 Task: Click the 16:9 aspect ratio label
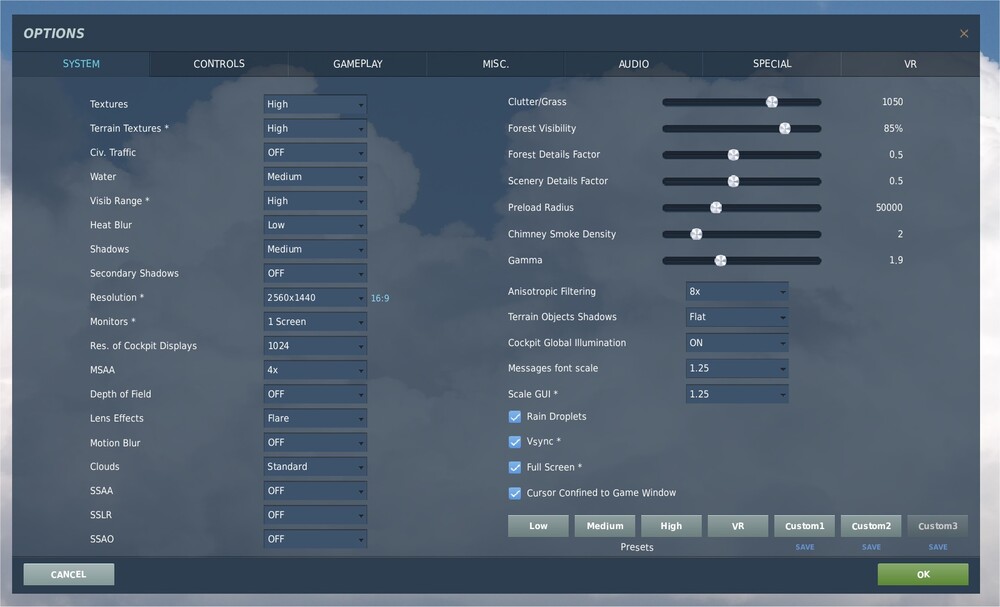point(380,298)
